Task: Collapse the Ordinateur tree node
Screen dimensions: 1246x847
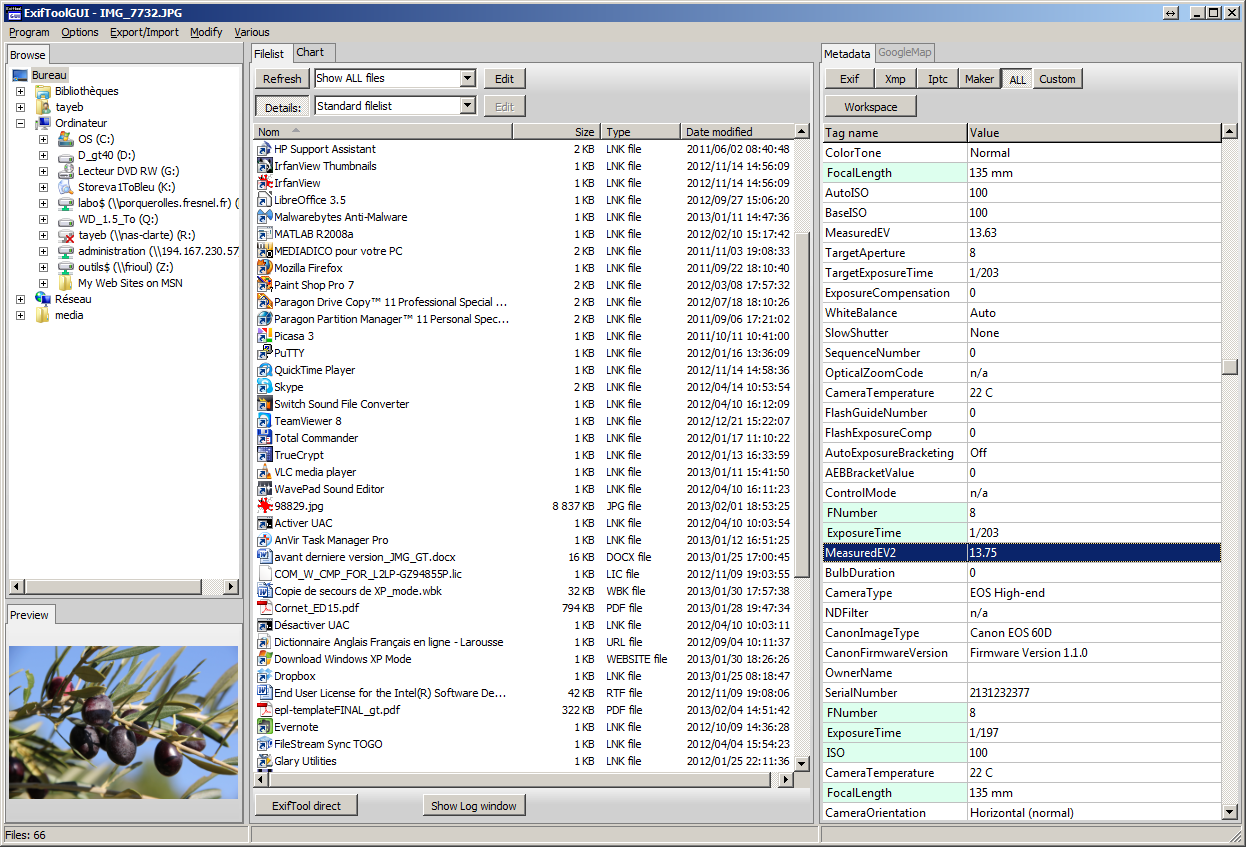Action: pos(20,123)
